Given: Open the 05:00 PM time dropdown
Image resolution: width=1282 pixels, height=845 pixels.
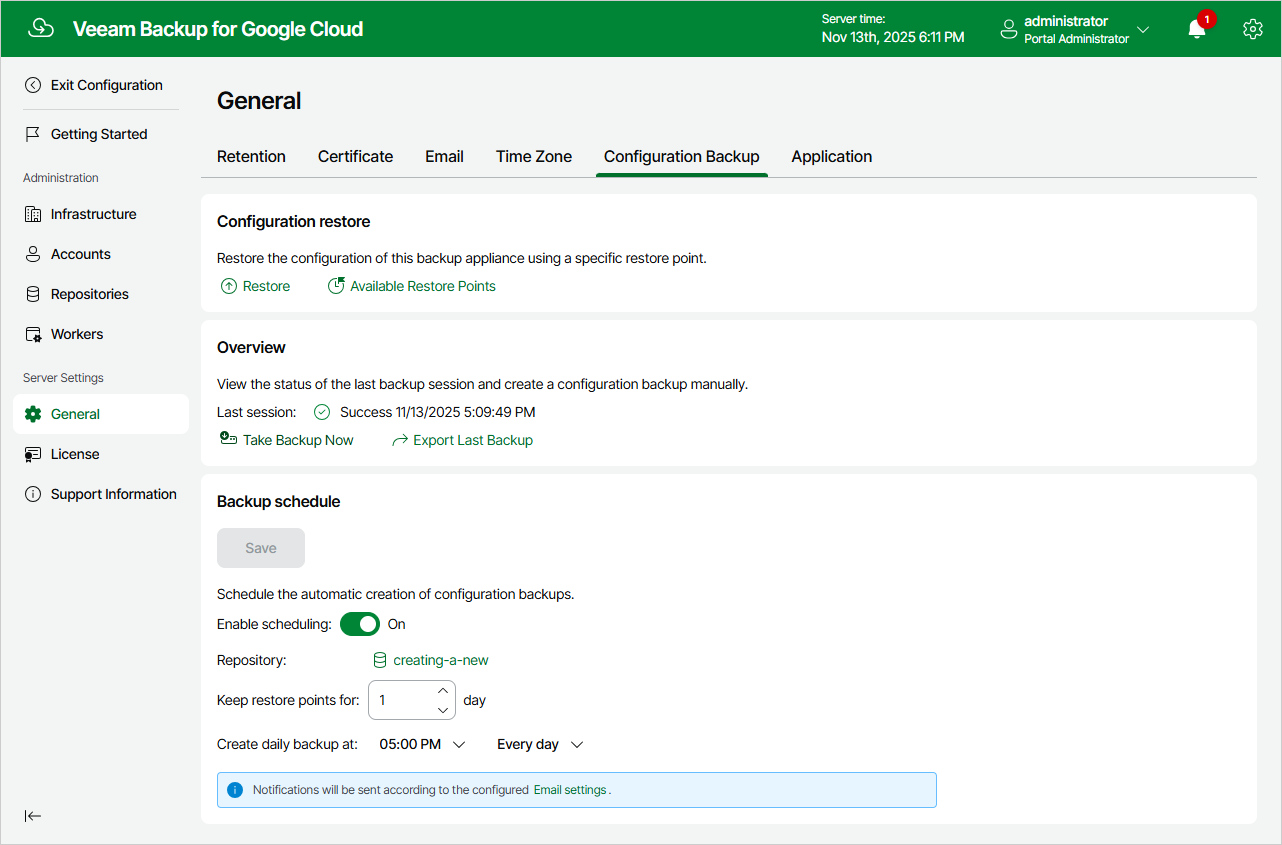Looking at the screenshot, I should pos(423,744).
